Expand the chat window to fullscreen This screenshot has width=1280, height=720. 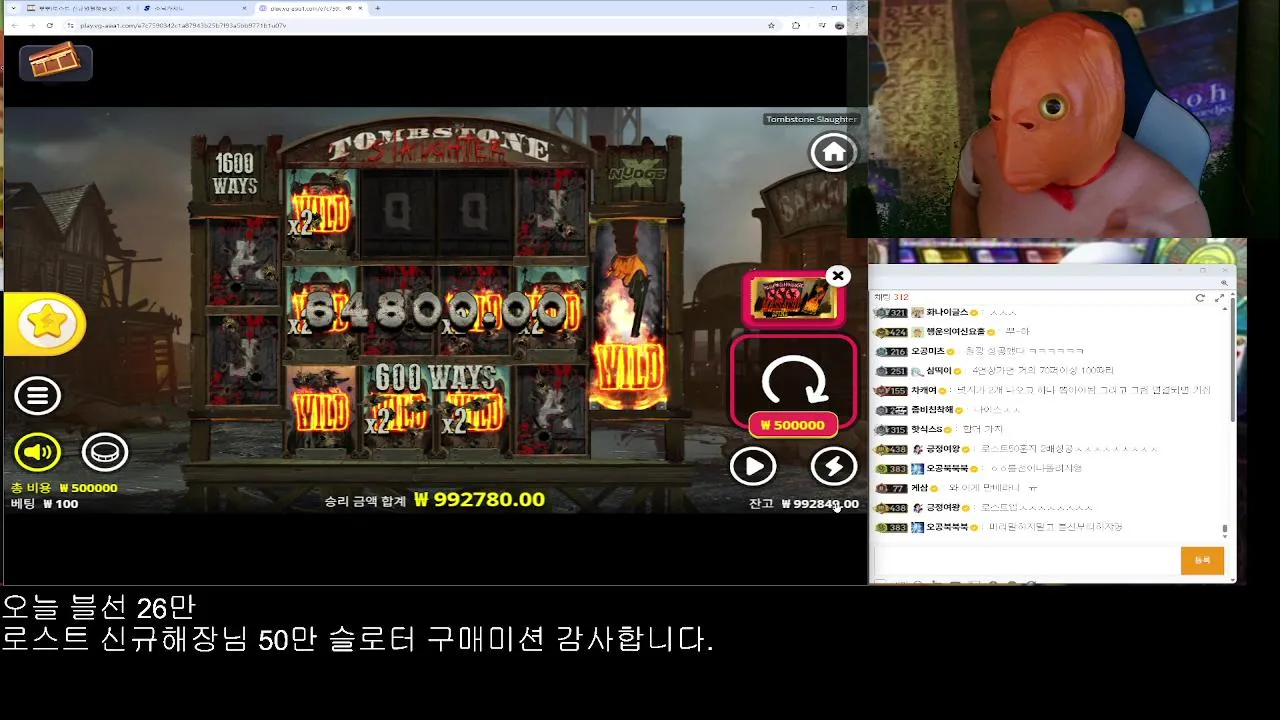[x=1219, y=298]
